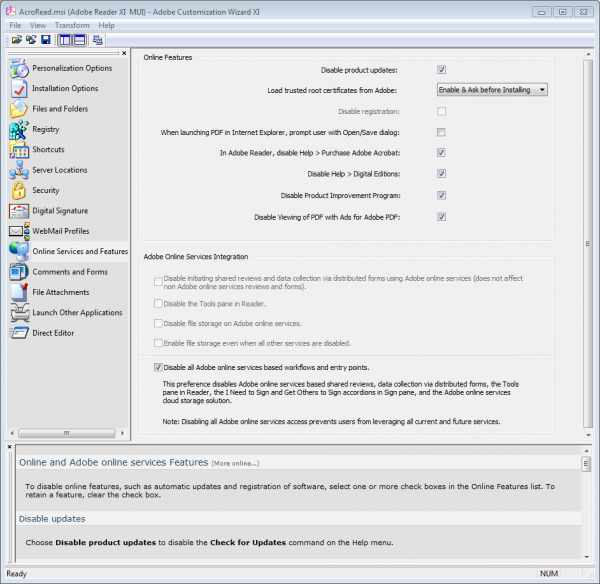Toggle Disable Viewing of PDF with Ads checkbox

point(441,217)
